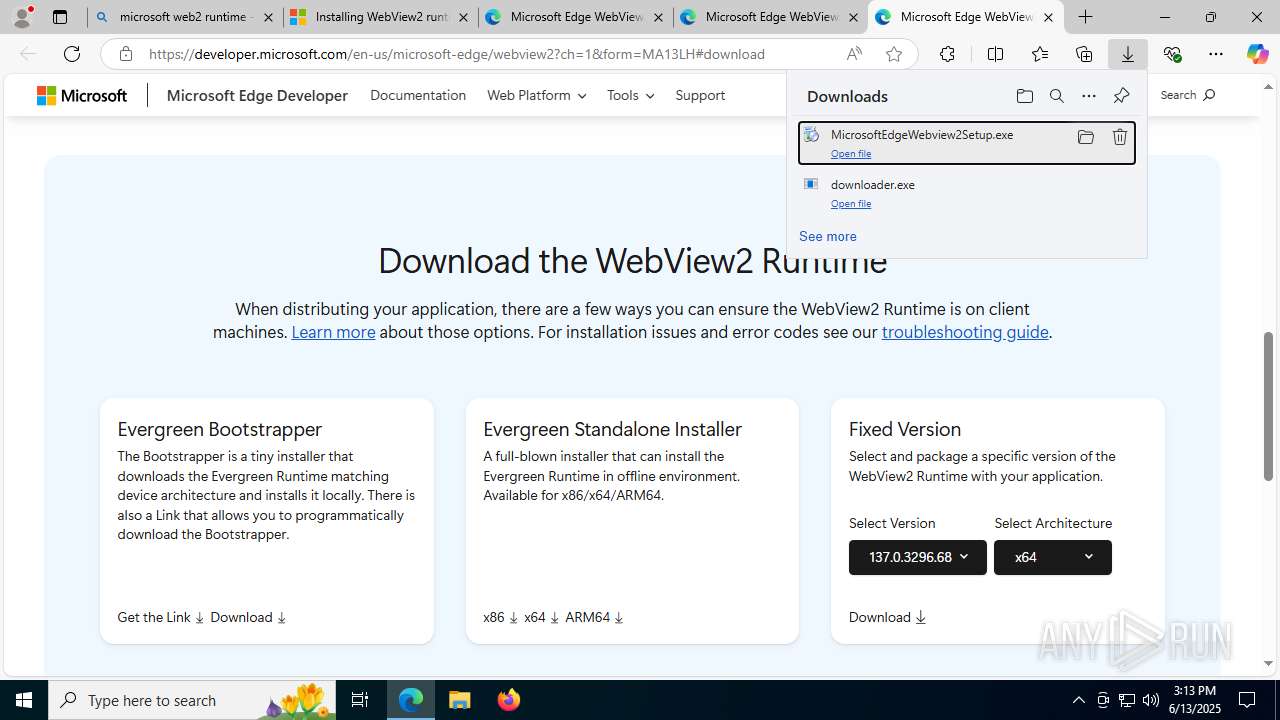Open the Copilot sidebar icon
The image size is (1280, 720).
(x=1257, y=54)
